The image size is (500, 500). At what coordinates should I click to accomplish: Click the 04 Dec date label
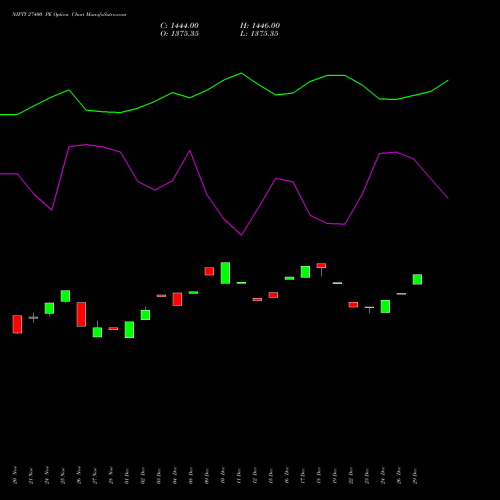click(x=175, y=475)
